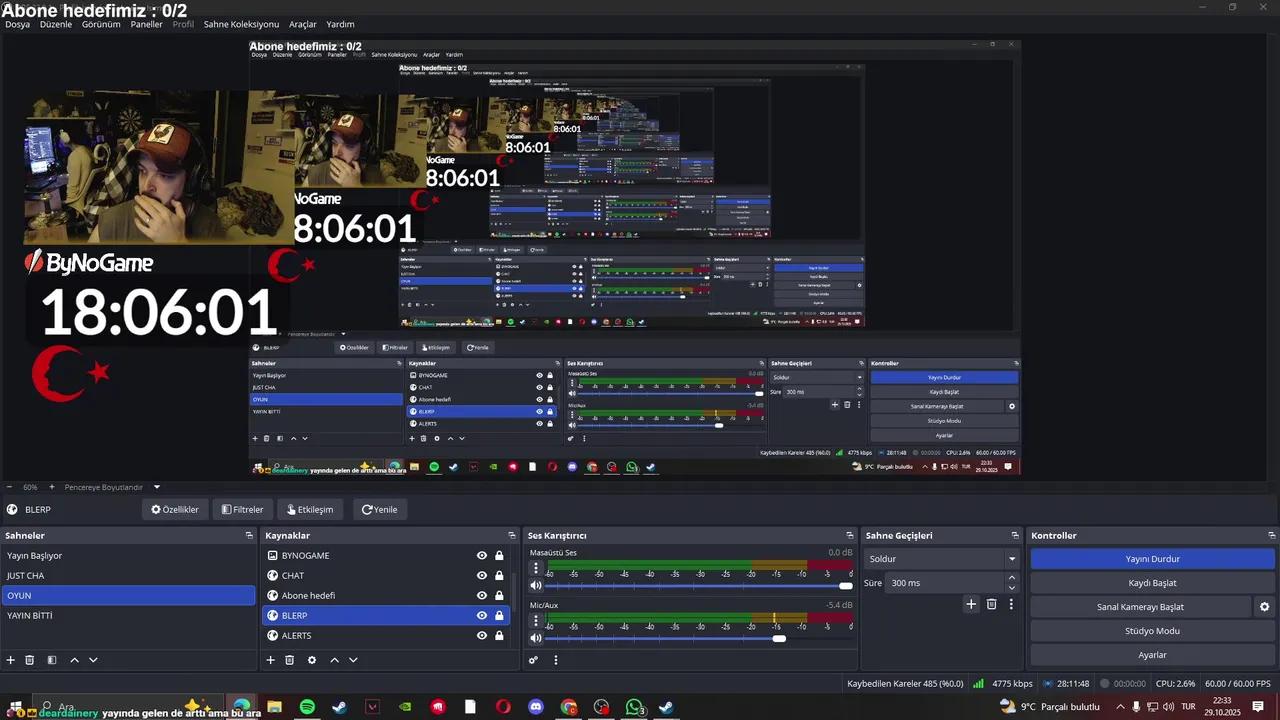Image resolution: width=1280 pixels, height=720 pixels.
Task: Decrease transition Süre with down arrow
Action: [x=1011, y=588]
